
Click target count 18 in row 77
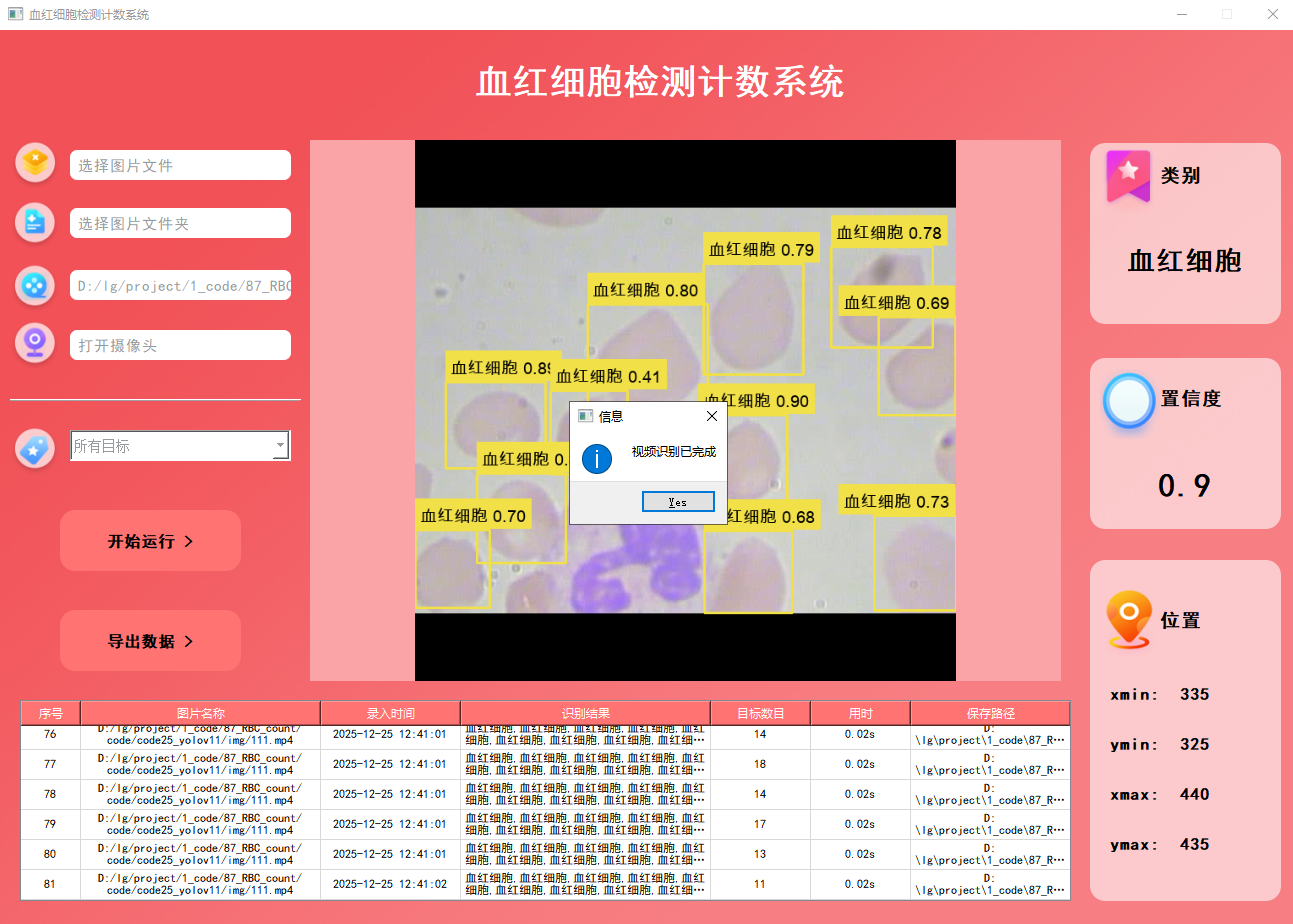[761, 764]
